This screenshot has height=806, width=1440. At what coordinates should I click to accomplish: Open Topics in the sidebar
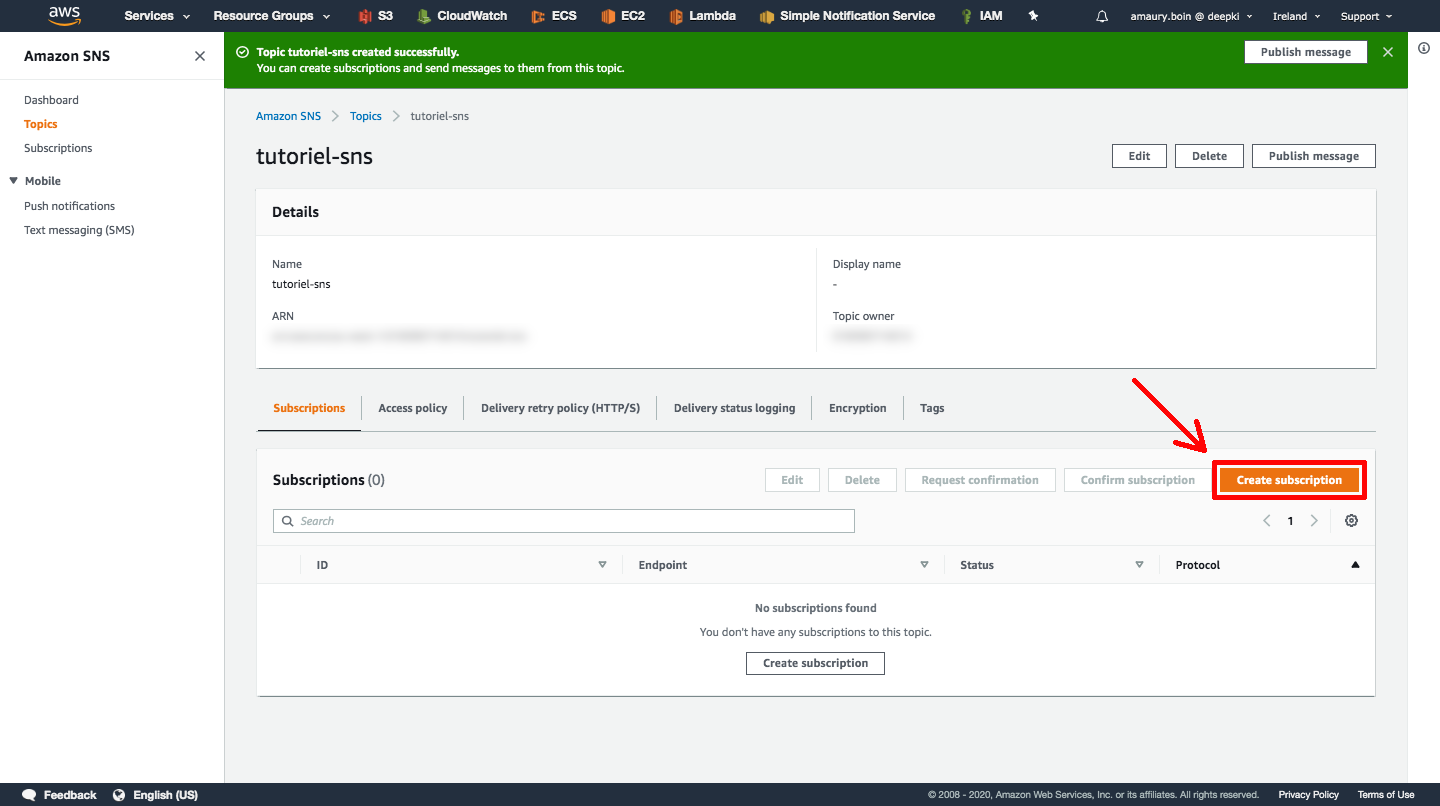tap(41, 124)
